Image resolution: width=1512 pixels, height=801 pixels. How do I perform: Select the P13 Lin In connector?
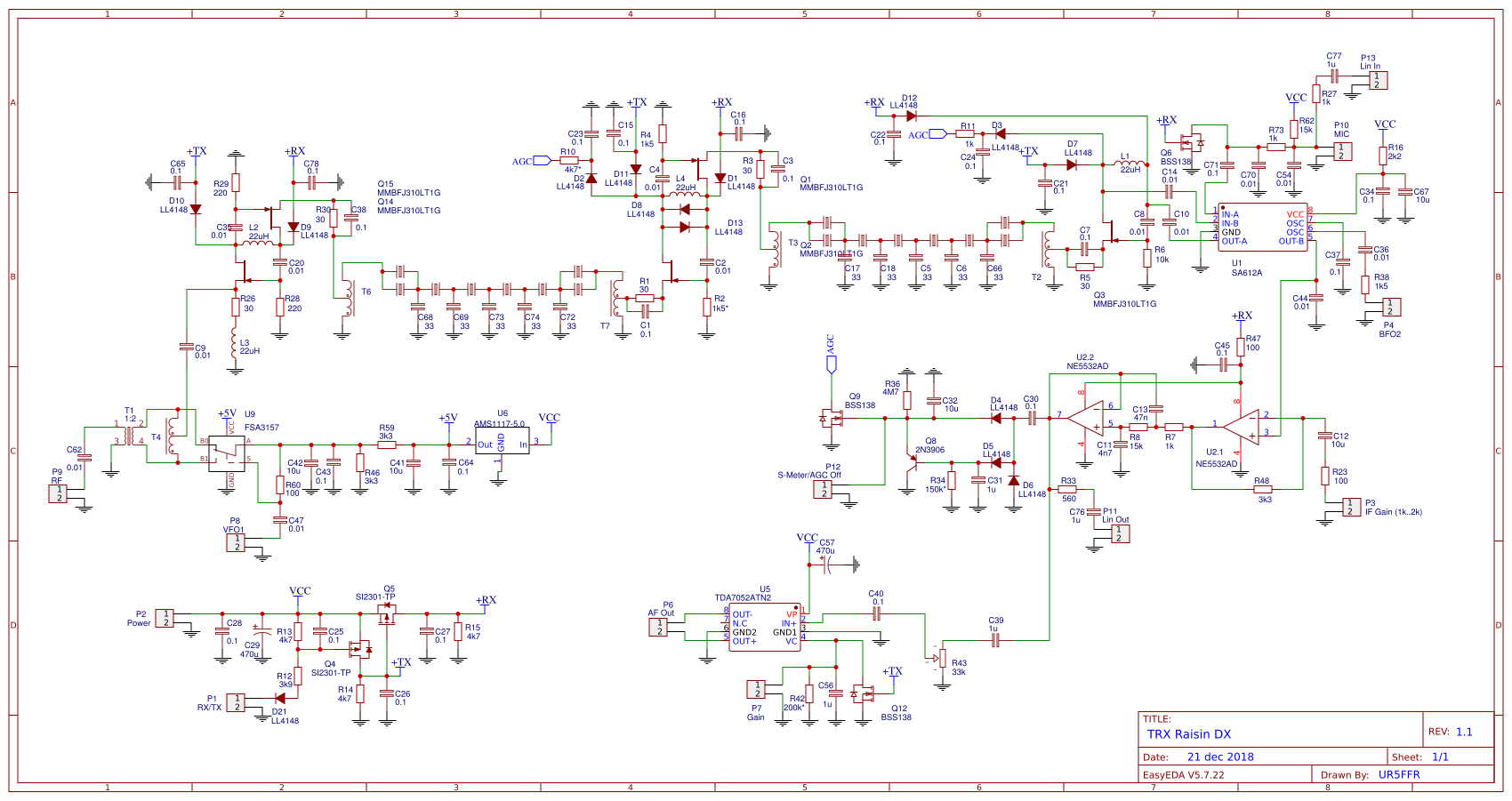pos(1377,80)
